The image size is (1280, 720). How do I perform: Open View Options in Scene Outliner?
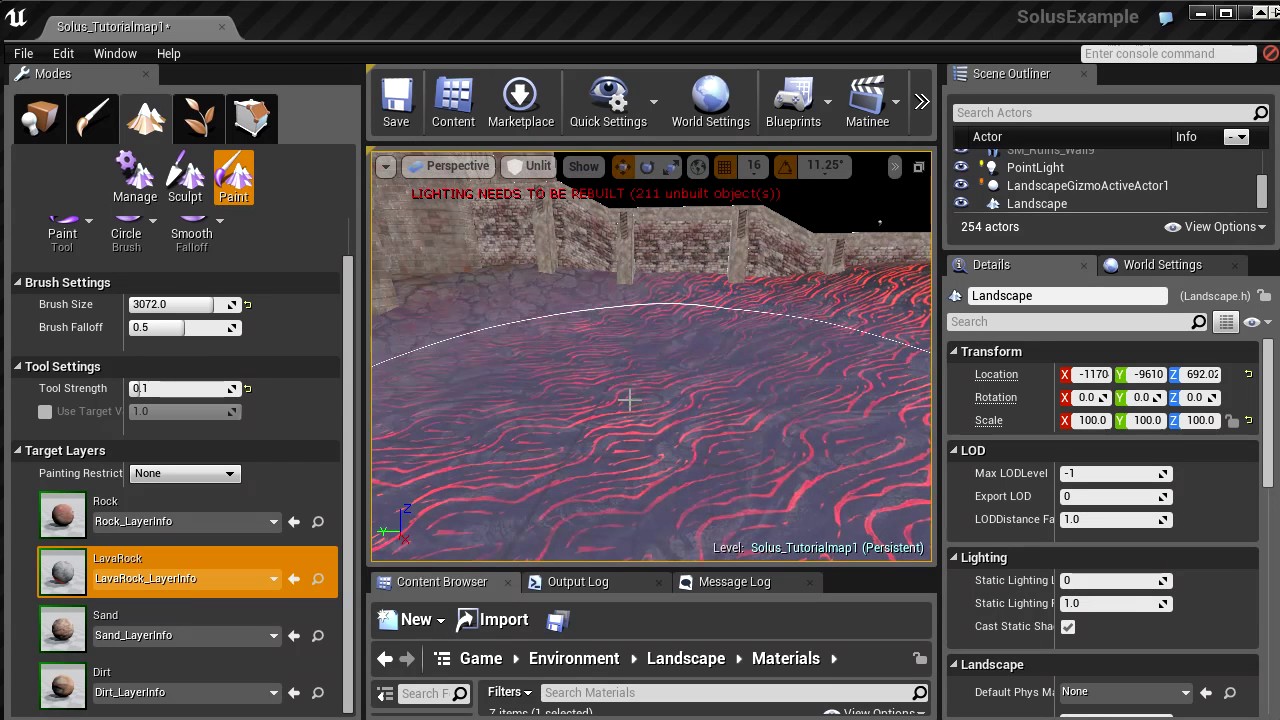tap(1215, 227)
